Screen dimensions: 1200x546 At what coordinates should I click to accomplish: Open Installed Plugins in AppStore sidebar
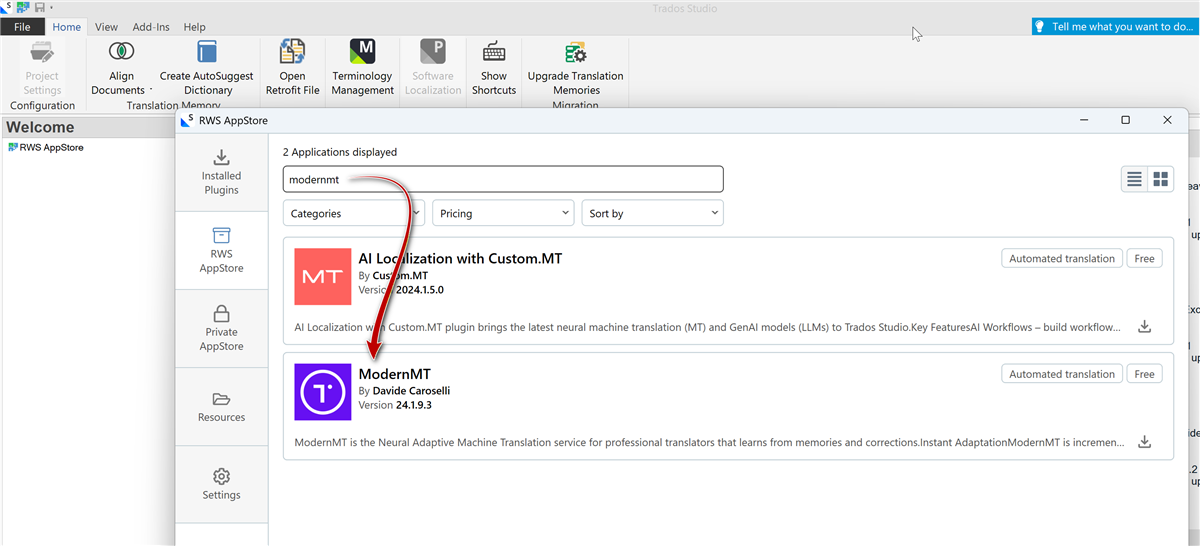click(x=221, y=172)
